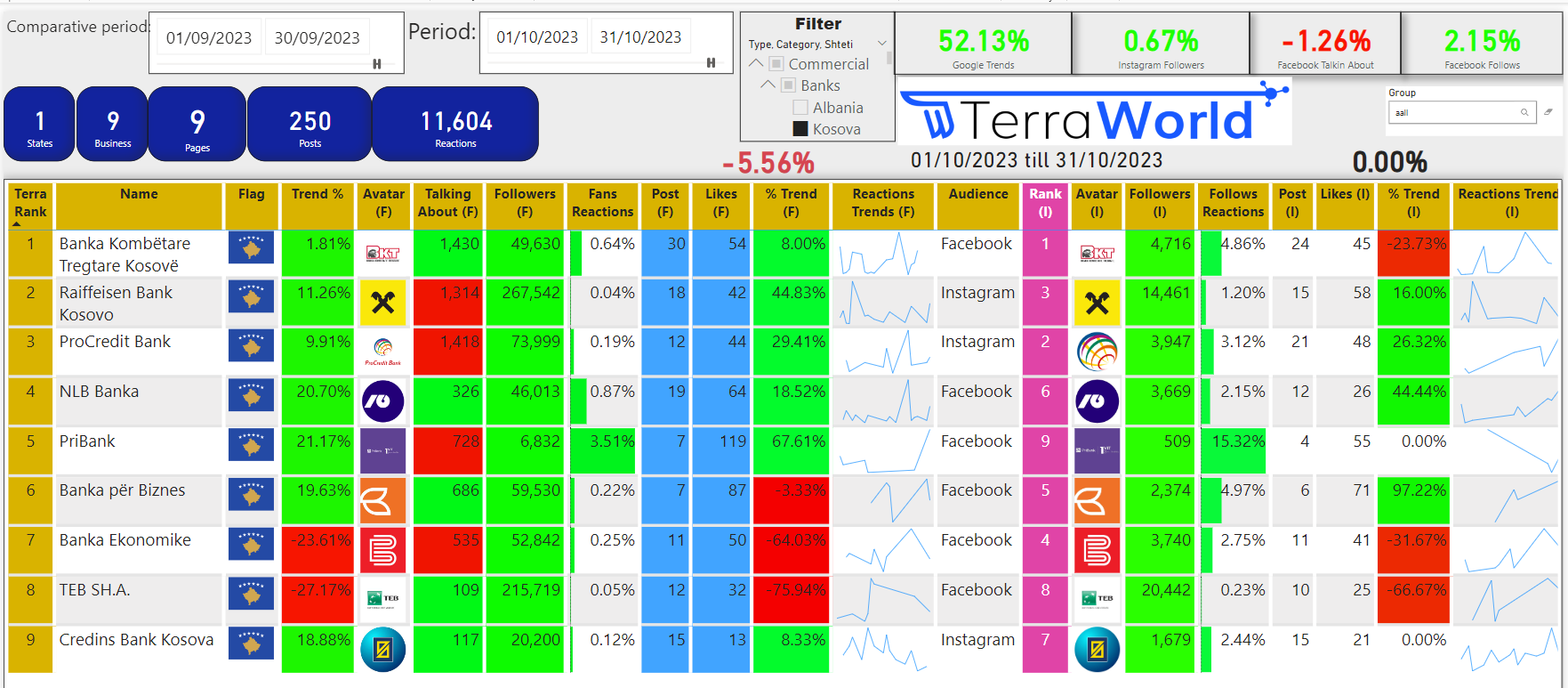Click the -75.94% trend cell for TEB SH.A.

click(x=791, y=599)
